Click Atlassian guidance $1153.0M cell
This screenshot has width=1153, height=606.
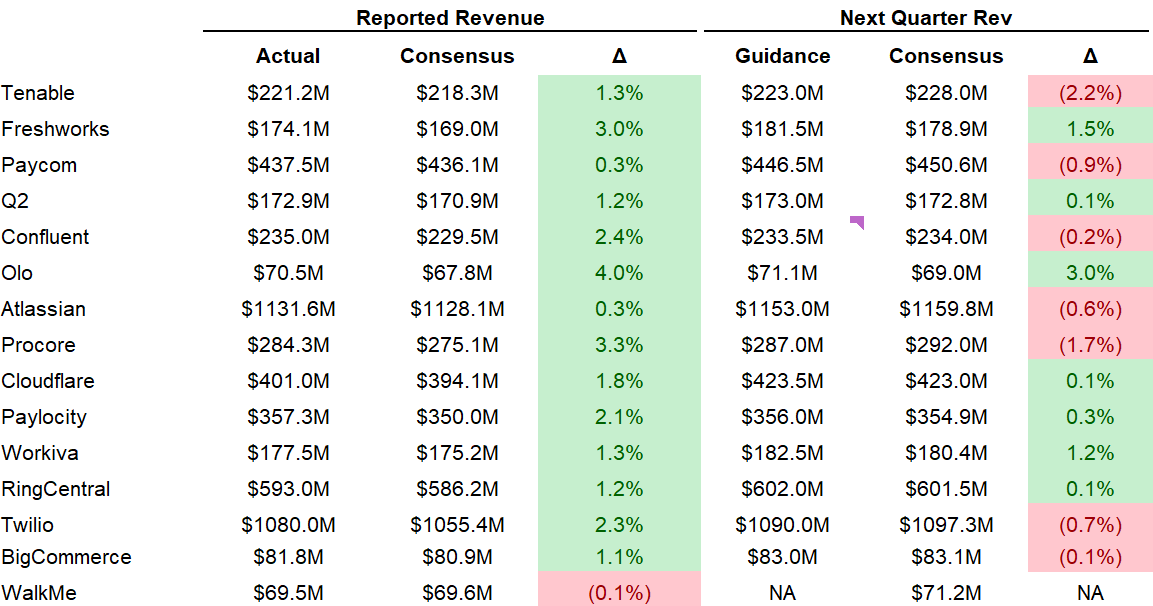tap(782, 310)
